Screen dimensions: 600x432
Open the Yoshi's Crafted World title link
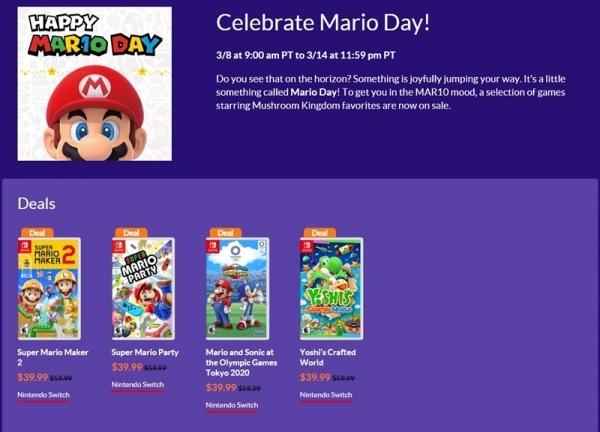tap(328, 357)
